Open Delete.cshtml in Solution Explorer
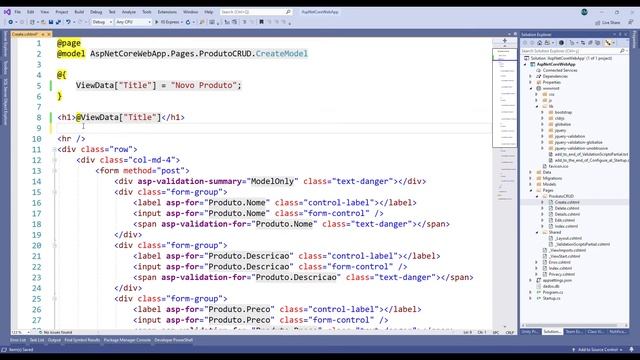The height and width of the screenshot is (360, 640). [567, 208]
